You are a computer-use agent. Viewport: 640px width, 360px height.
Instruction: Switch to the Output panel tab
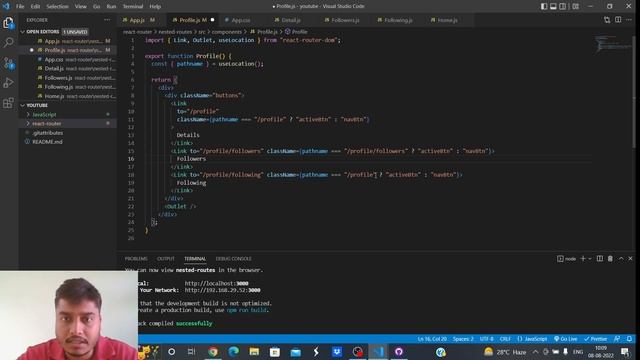coord(165,259)
